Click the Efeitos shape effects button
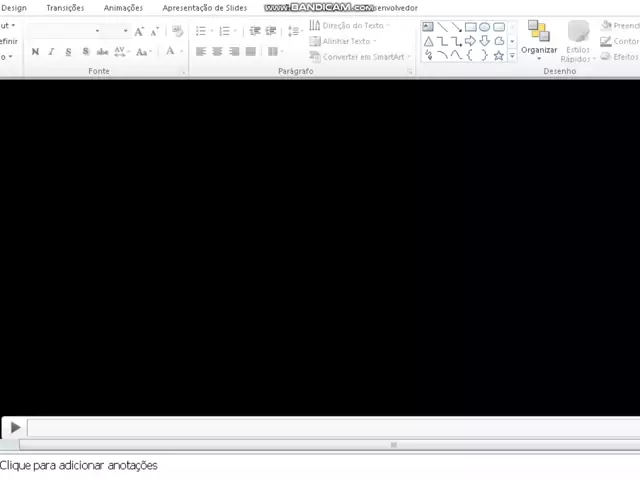Screen dimensions: 640x480 point(620,57)
